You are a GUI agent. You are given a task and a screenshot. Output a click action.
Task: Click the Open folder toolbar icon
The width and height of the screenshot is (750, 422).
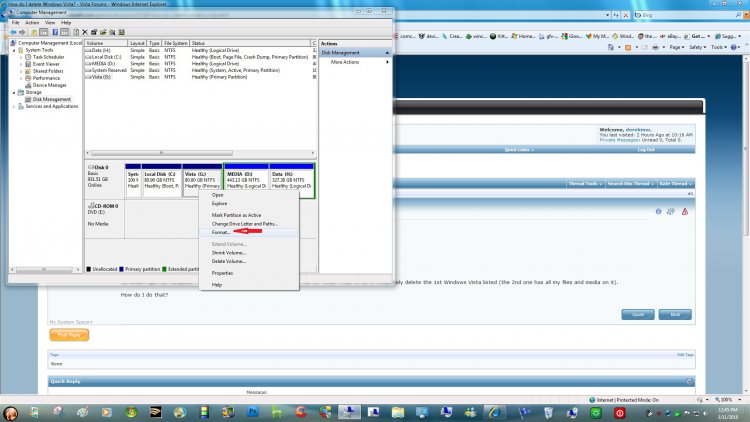point(103,32)
